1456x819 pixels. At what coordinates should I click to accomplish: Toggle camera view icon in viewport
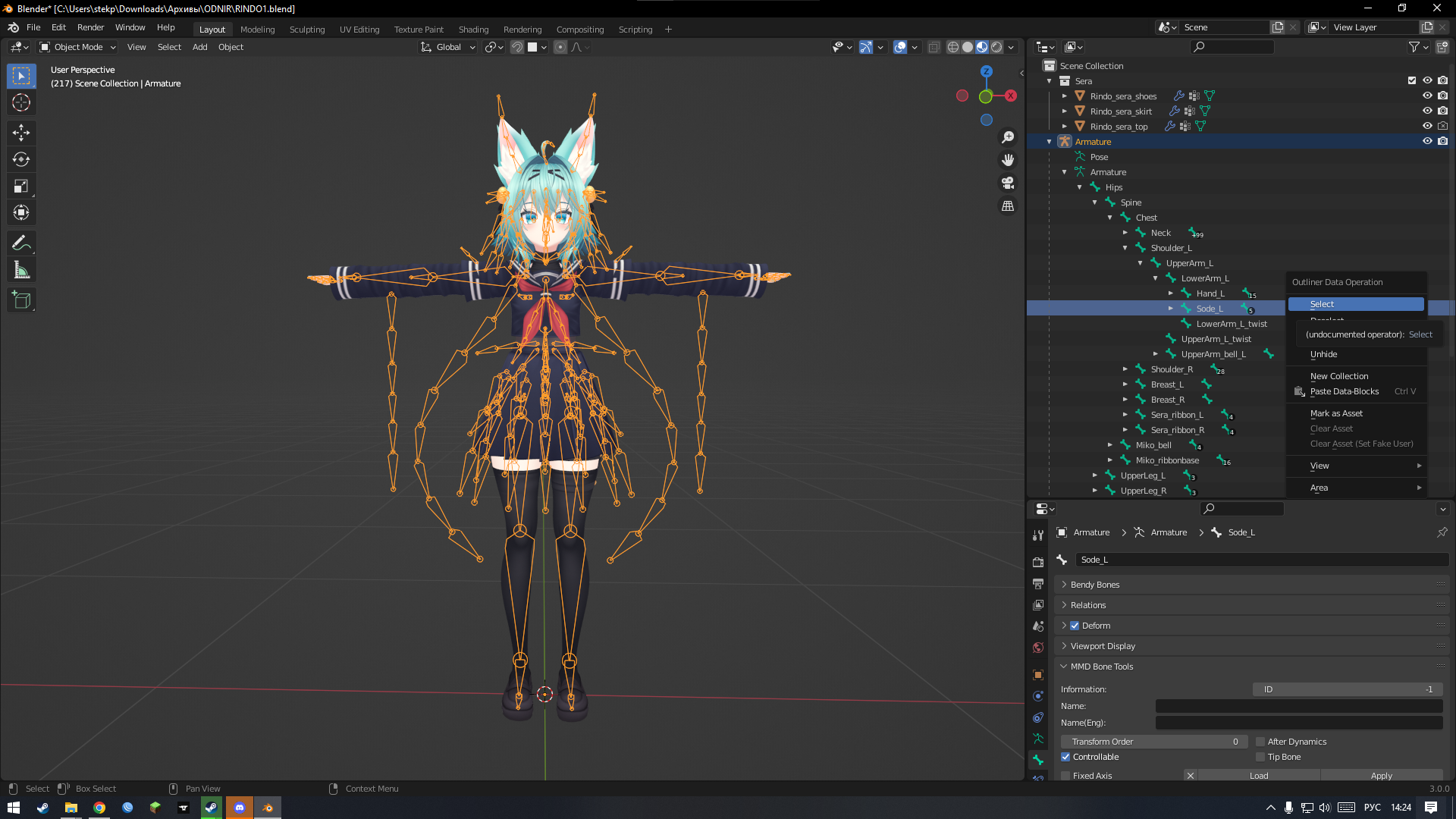1008,183
